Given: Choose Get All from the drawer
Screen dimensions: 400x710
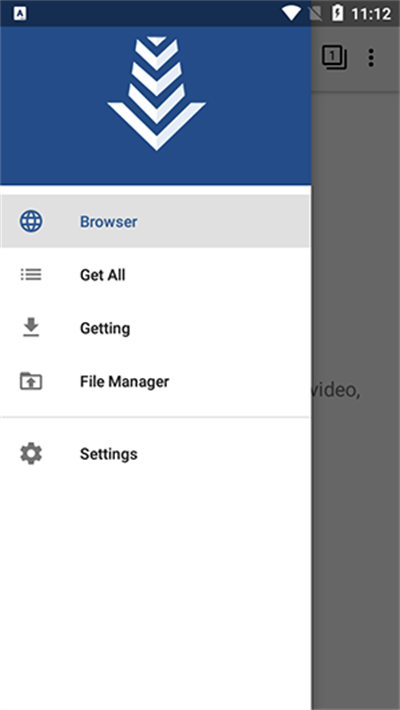Looking at the screenshot, I should pyautogui.click(x=103, y=275).
